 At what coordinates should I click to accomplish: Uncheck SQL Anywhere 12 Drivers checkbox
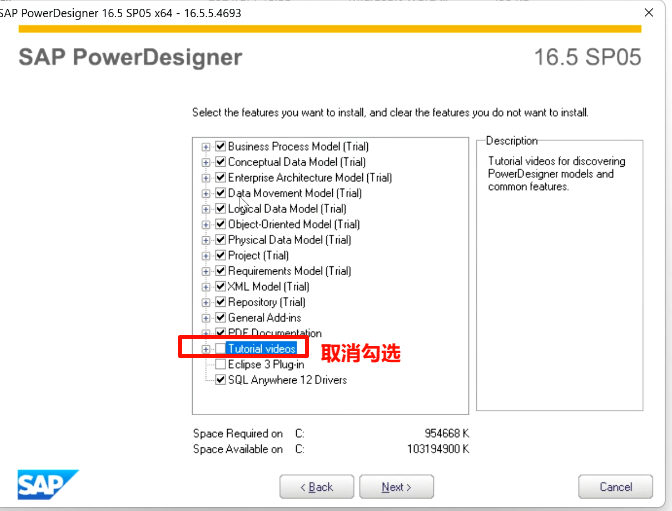220,380
